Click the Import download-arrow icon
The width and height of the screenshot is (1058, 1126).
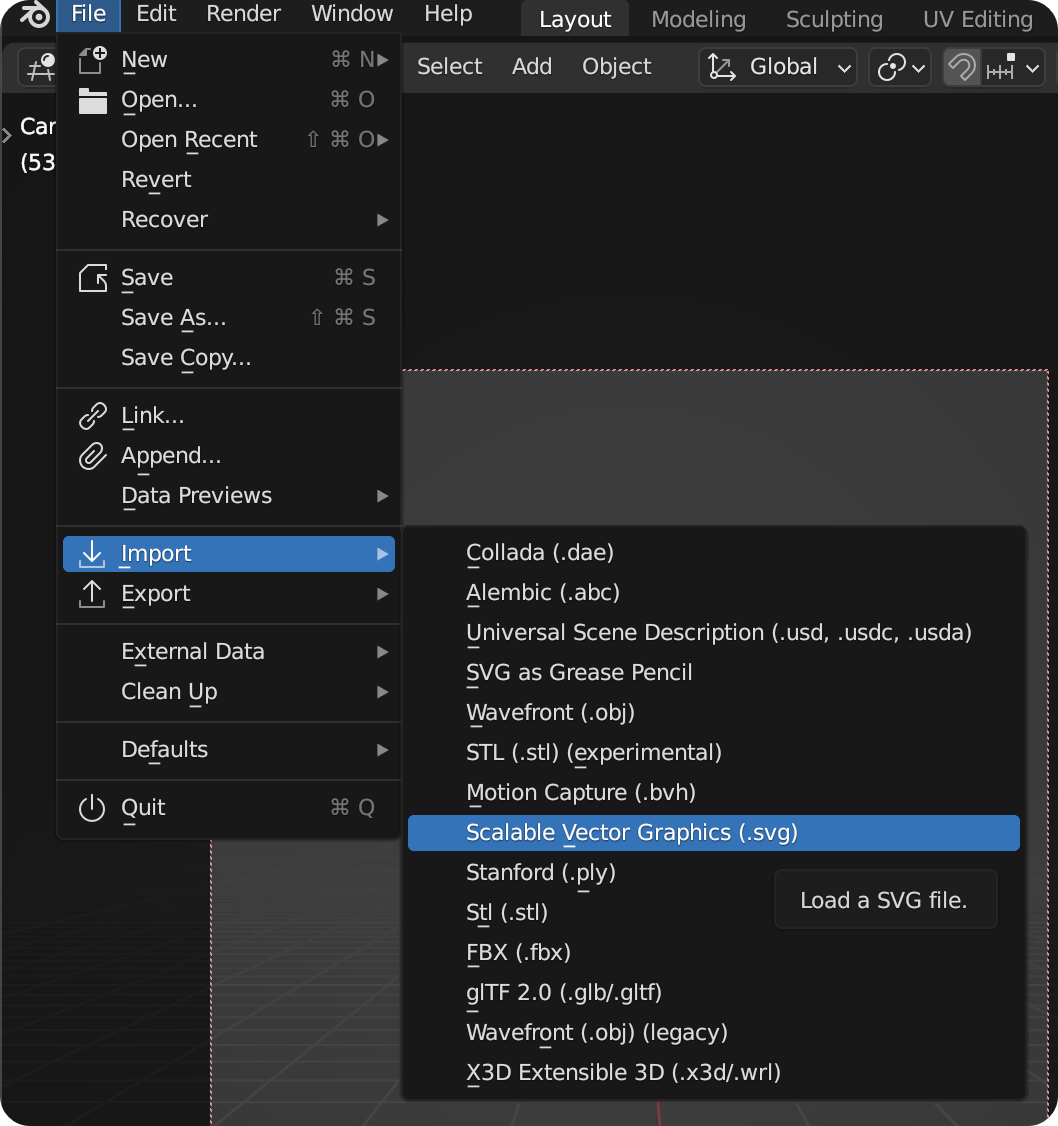(x=93, y=554)
